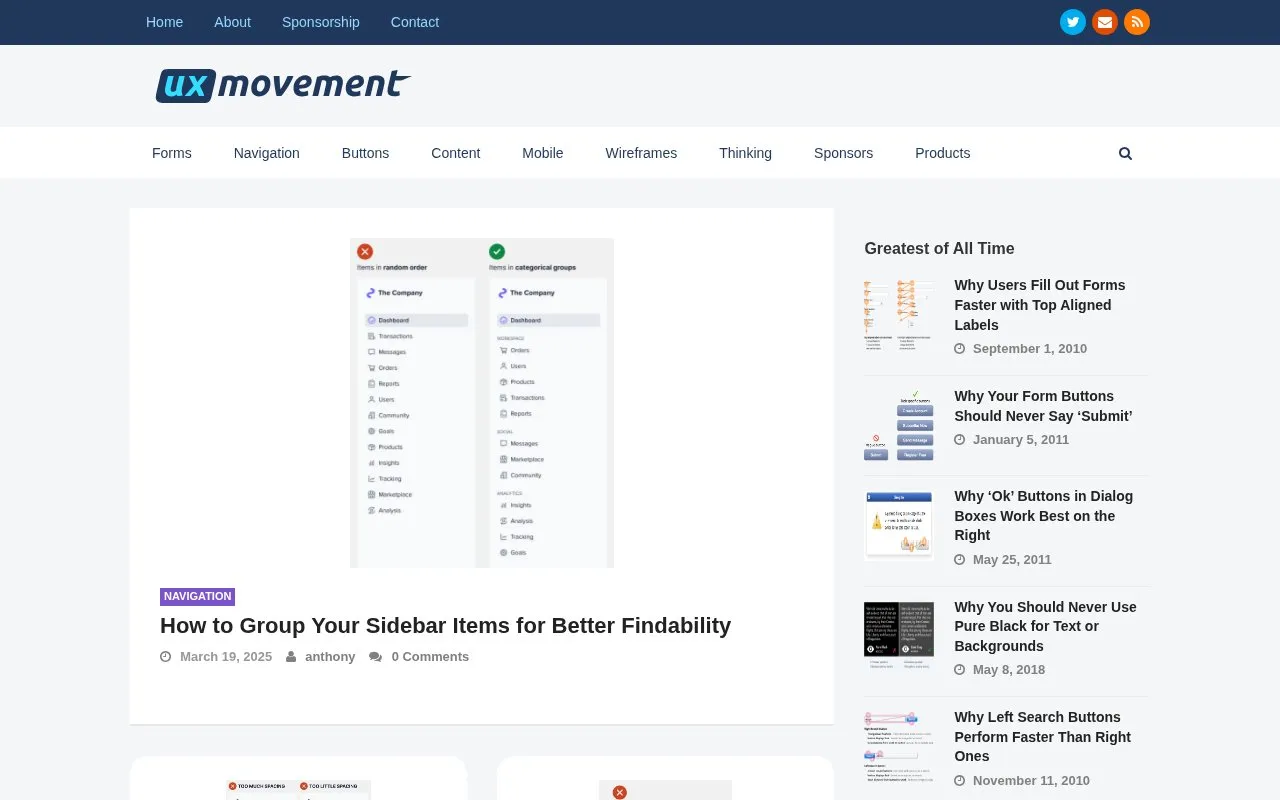Screen dimensions: 1280x800
Task: Read 'Why Users Fill Out Forms Faster' article
Action: (x=1040, y=305)
